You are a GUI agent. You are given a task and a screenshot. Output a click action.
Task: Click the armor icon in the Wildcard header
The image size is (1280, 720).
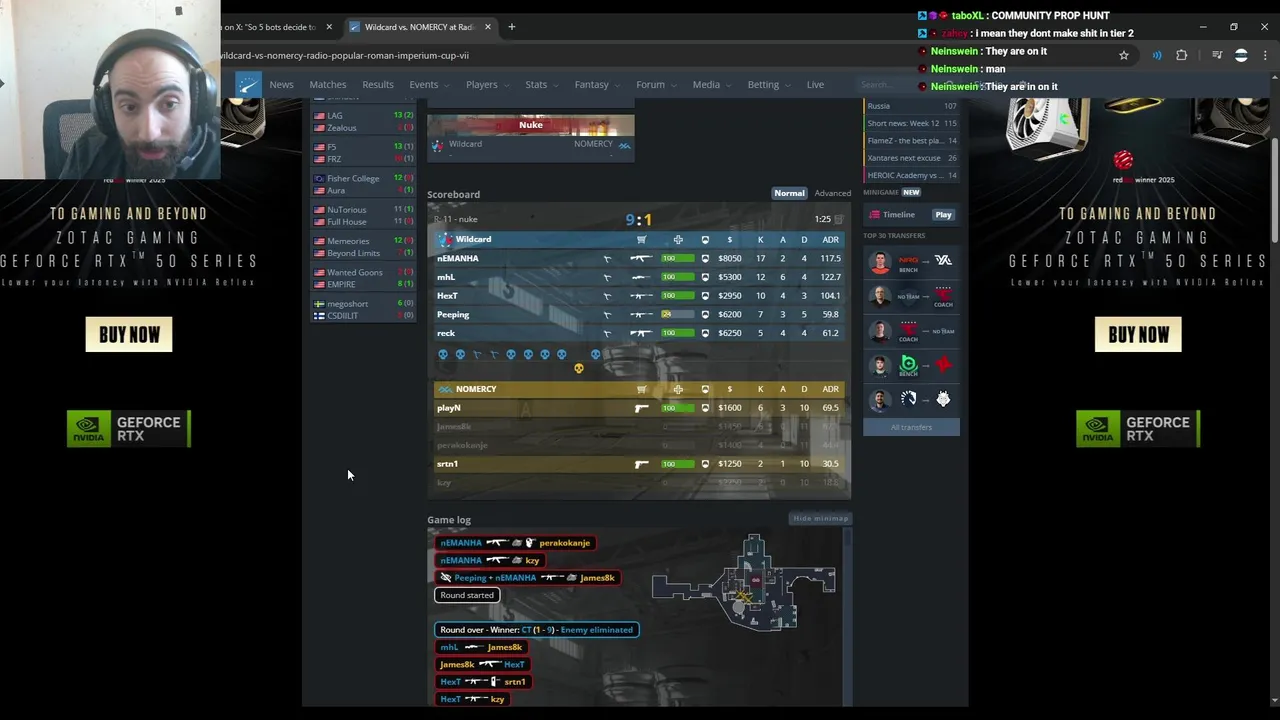705,240
